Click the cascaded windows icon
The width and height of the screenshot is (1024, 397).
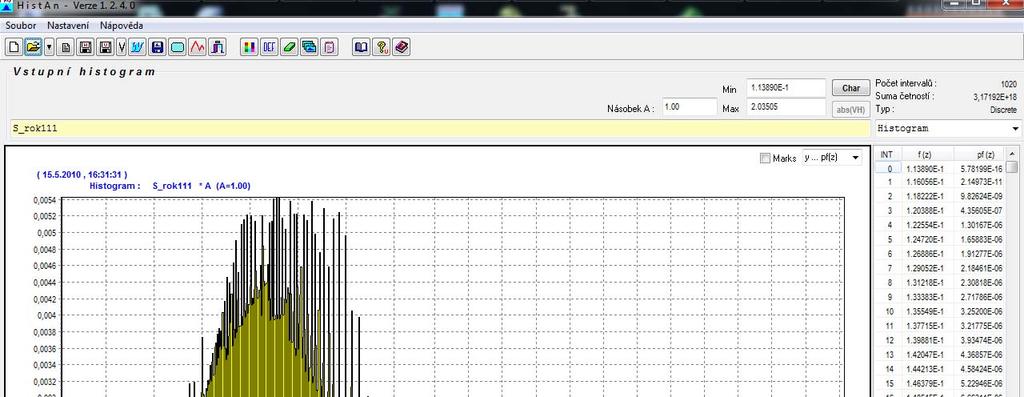coord(310,47)
